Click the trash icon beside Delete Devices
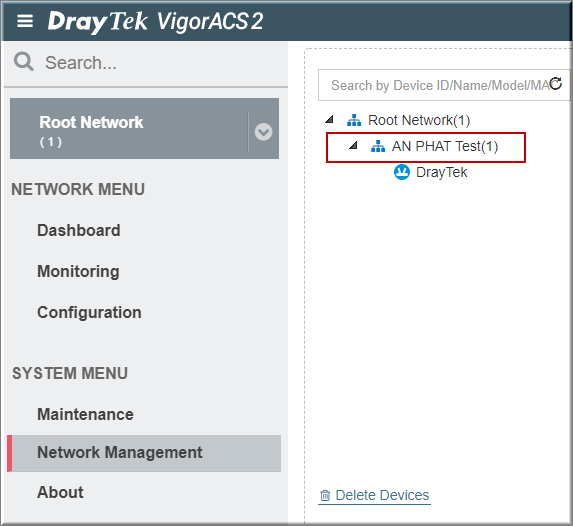 click(325, 496)
